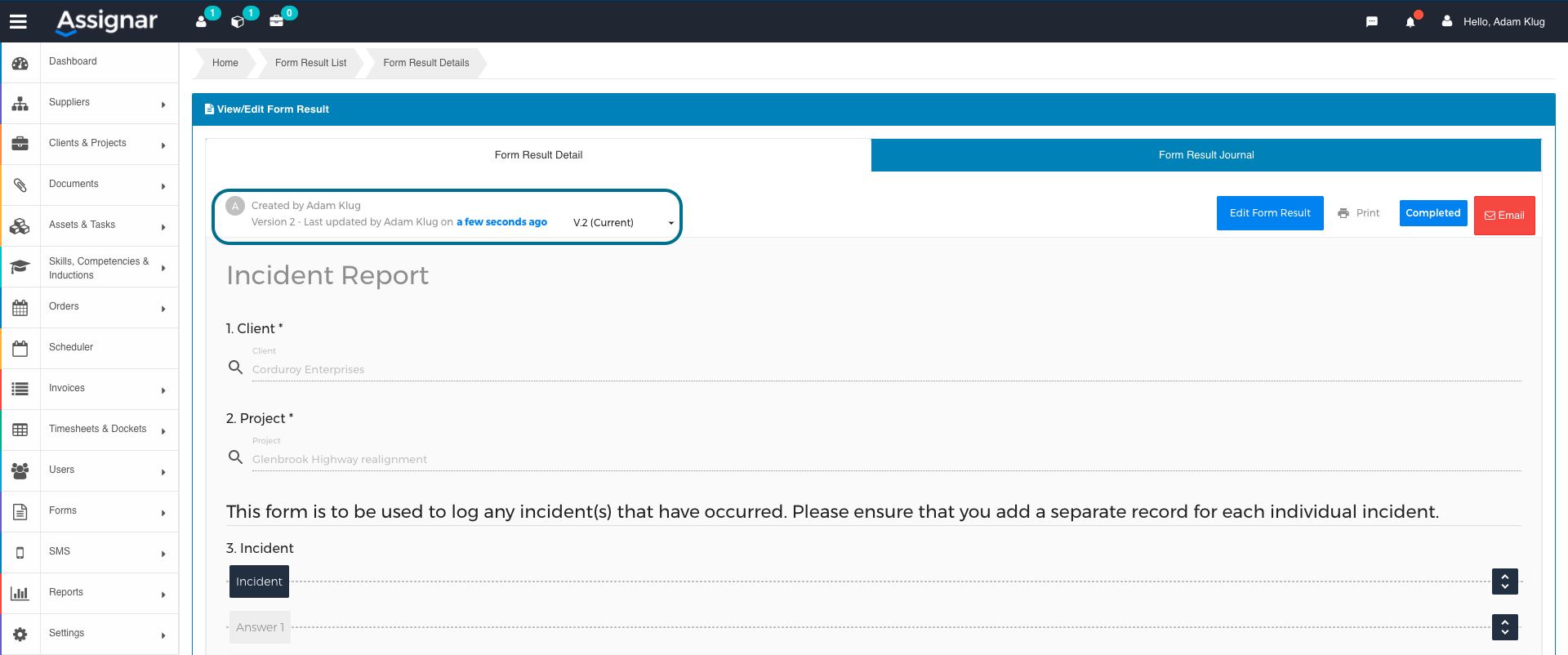Expand the Assets & Tasks menu arrow

(x=163, y=227)
